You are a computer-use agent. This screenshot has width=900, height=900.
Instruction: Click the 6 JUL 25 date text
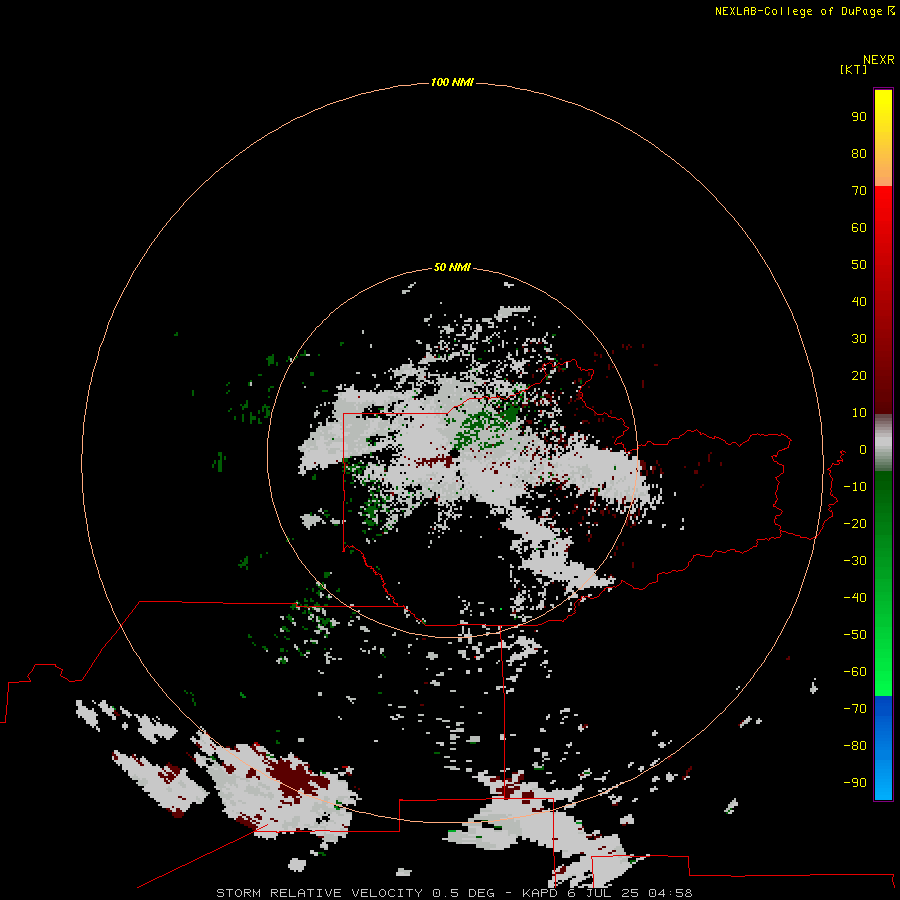pos(603,893)
